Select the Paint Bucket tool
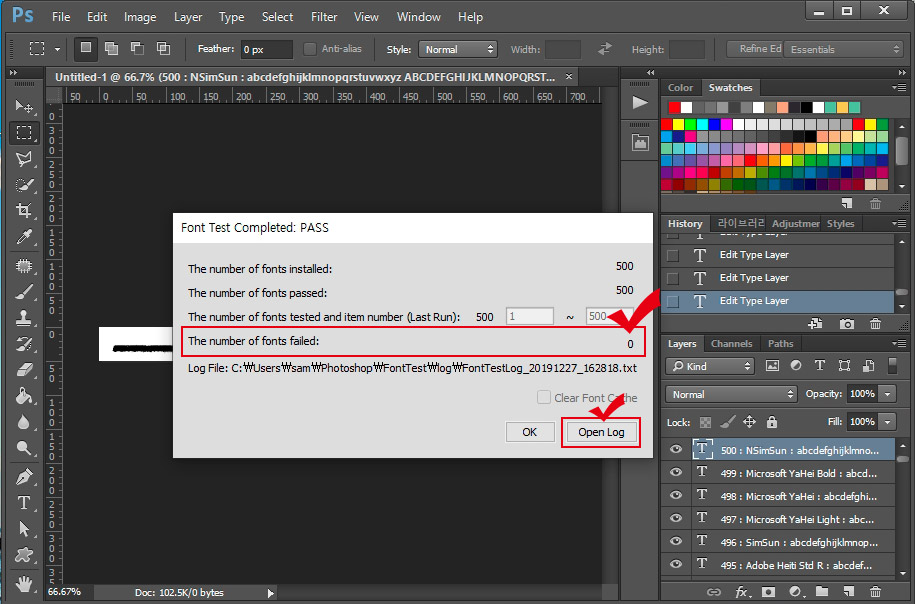Image resolution: width=915 pixels, height=604 pixels. (x=24, y=396)
